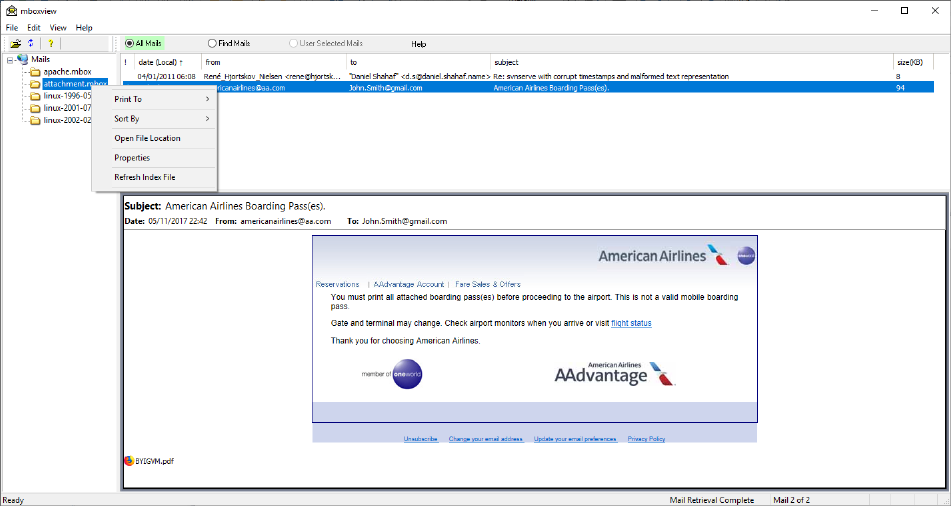Click the John.Smith@gmail.com cell in mail list
Image resolution: width=951 pixels, height=506 pixels.
click(x=386, y=88)
